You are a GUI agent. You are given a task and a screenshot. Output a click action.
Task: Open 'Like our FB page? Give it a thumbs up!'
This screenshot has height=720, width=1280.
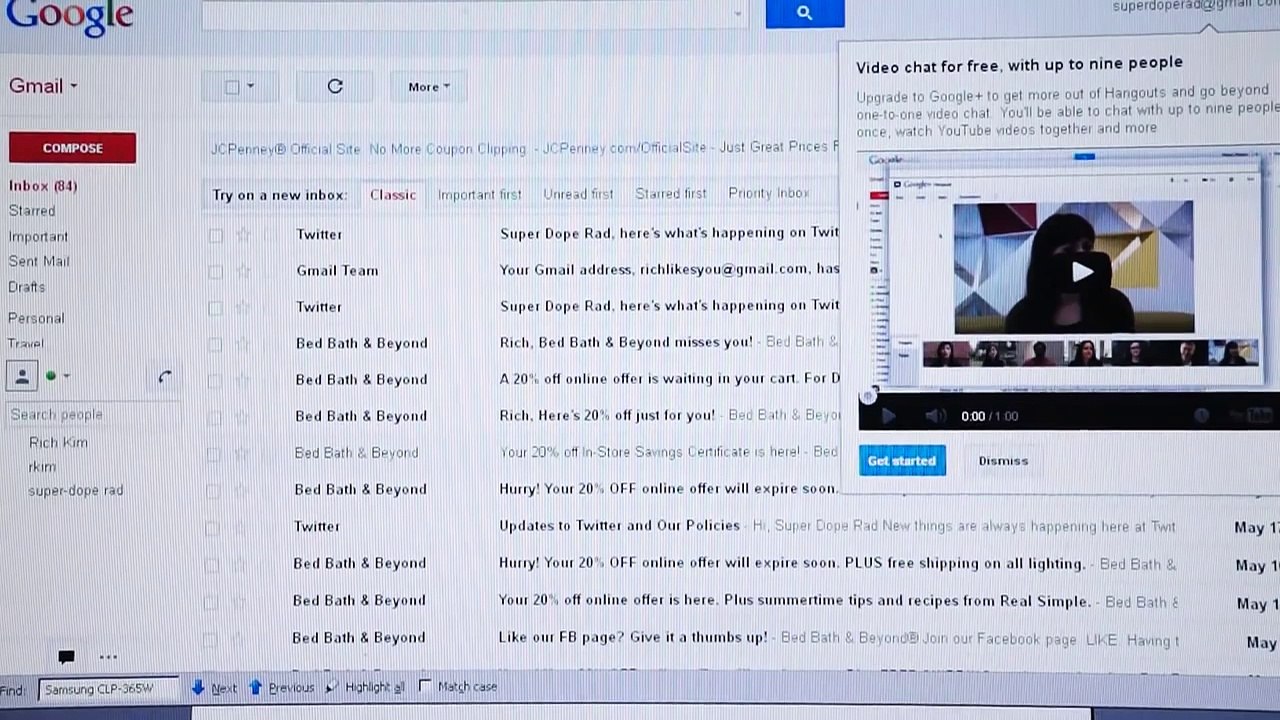(x=633, y=637)
